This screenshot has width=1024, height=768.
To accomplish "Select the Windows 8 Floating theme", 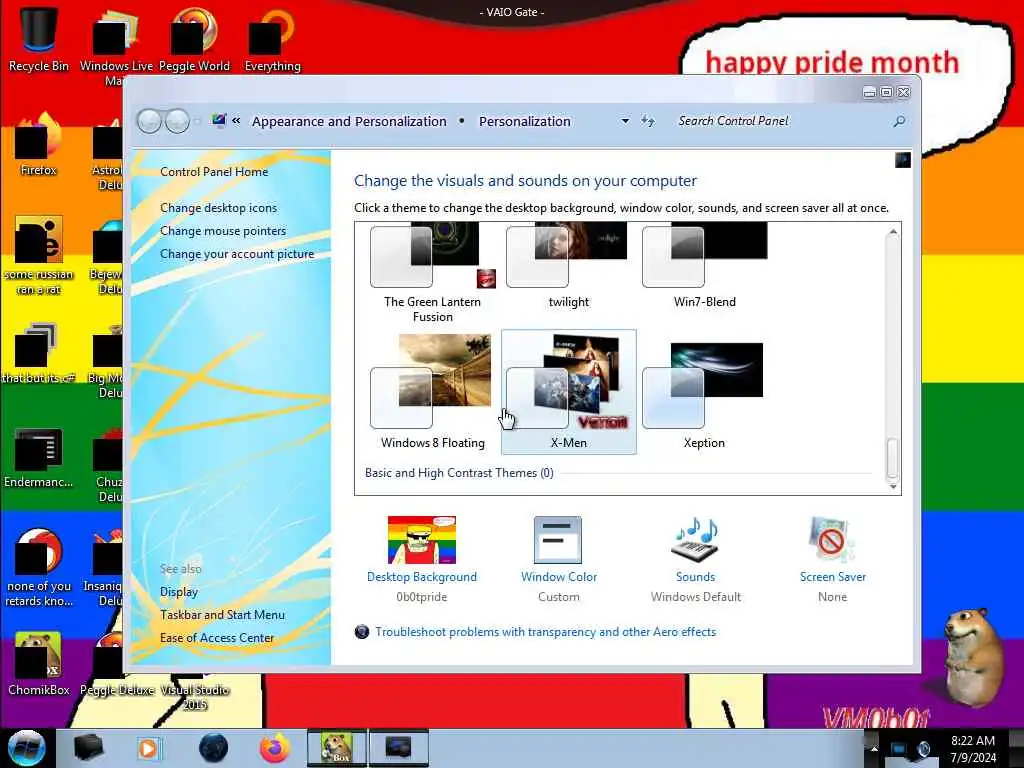I will click(x=432, y=392).
